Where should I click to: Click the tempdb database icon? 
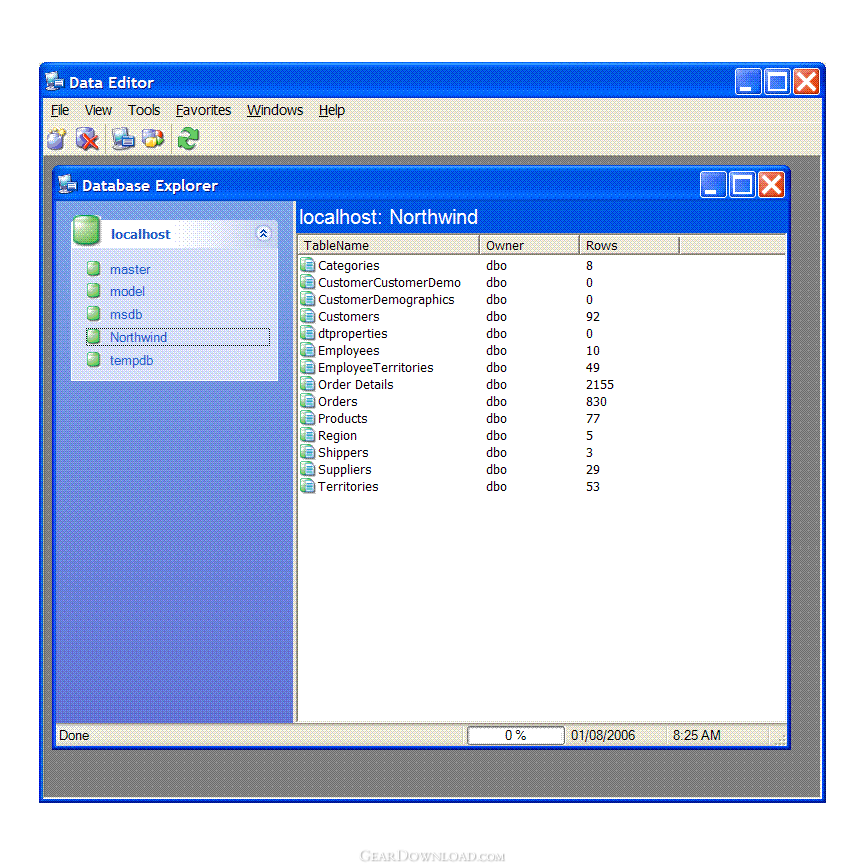pos(94,360)
